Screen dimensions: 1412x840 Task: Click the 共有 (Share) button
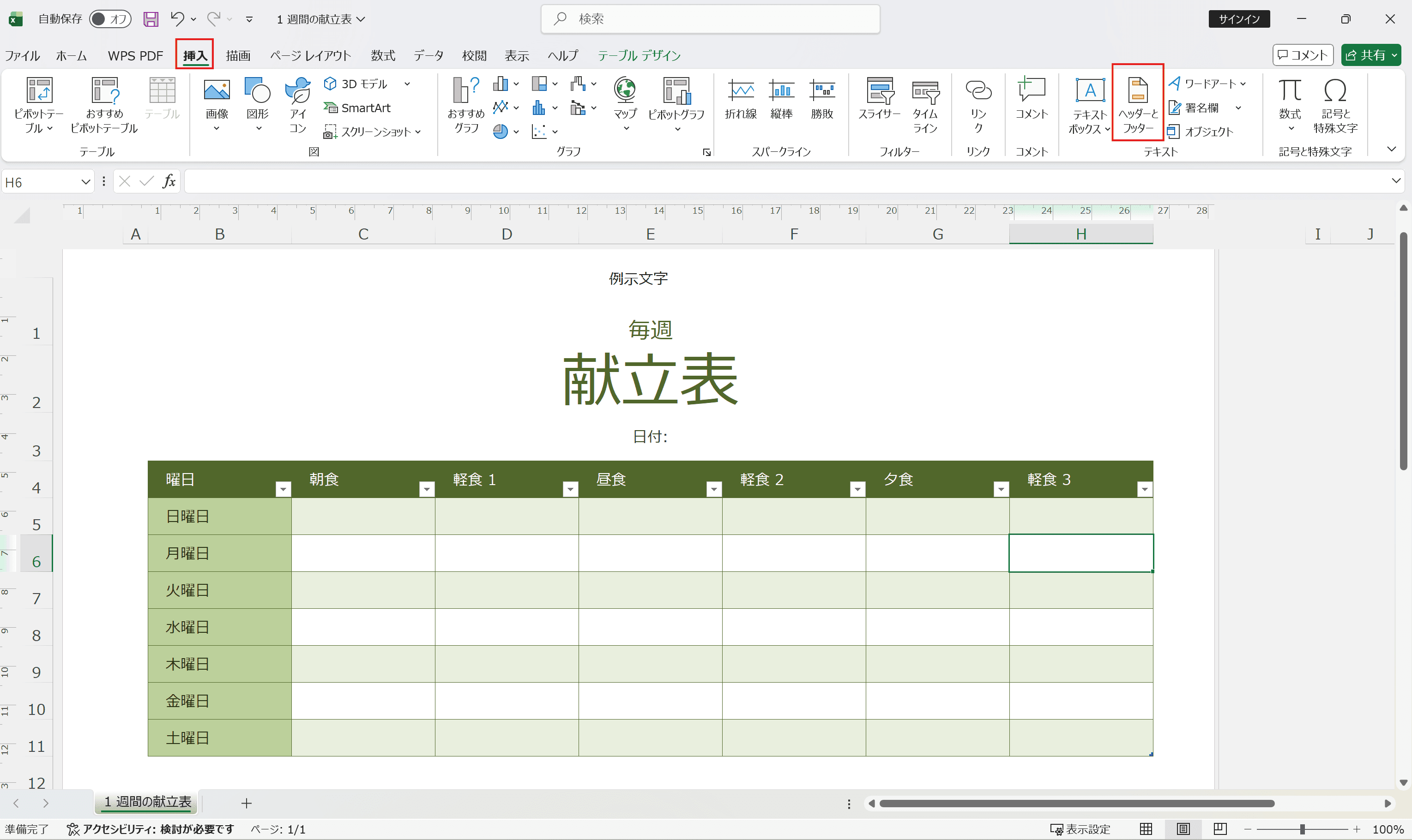tap(1370, 55)
